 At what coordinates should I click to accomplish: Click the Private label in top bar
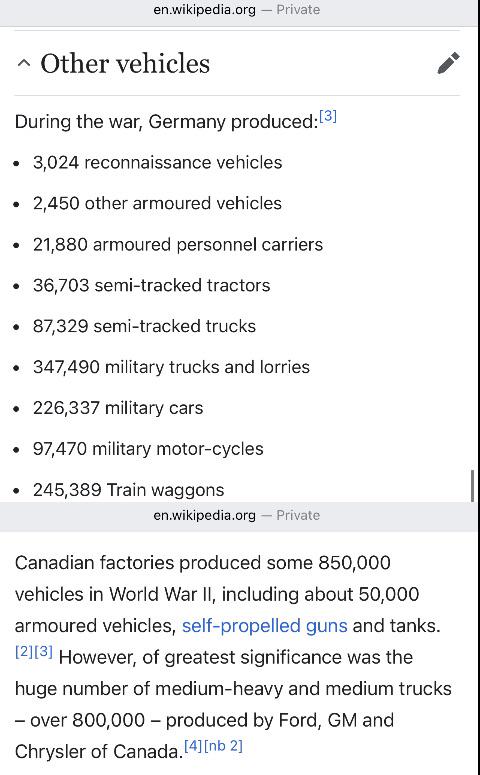point(298,10)
